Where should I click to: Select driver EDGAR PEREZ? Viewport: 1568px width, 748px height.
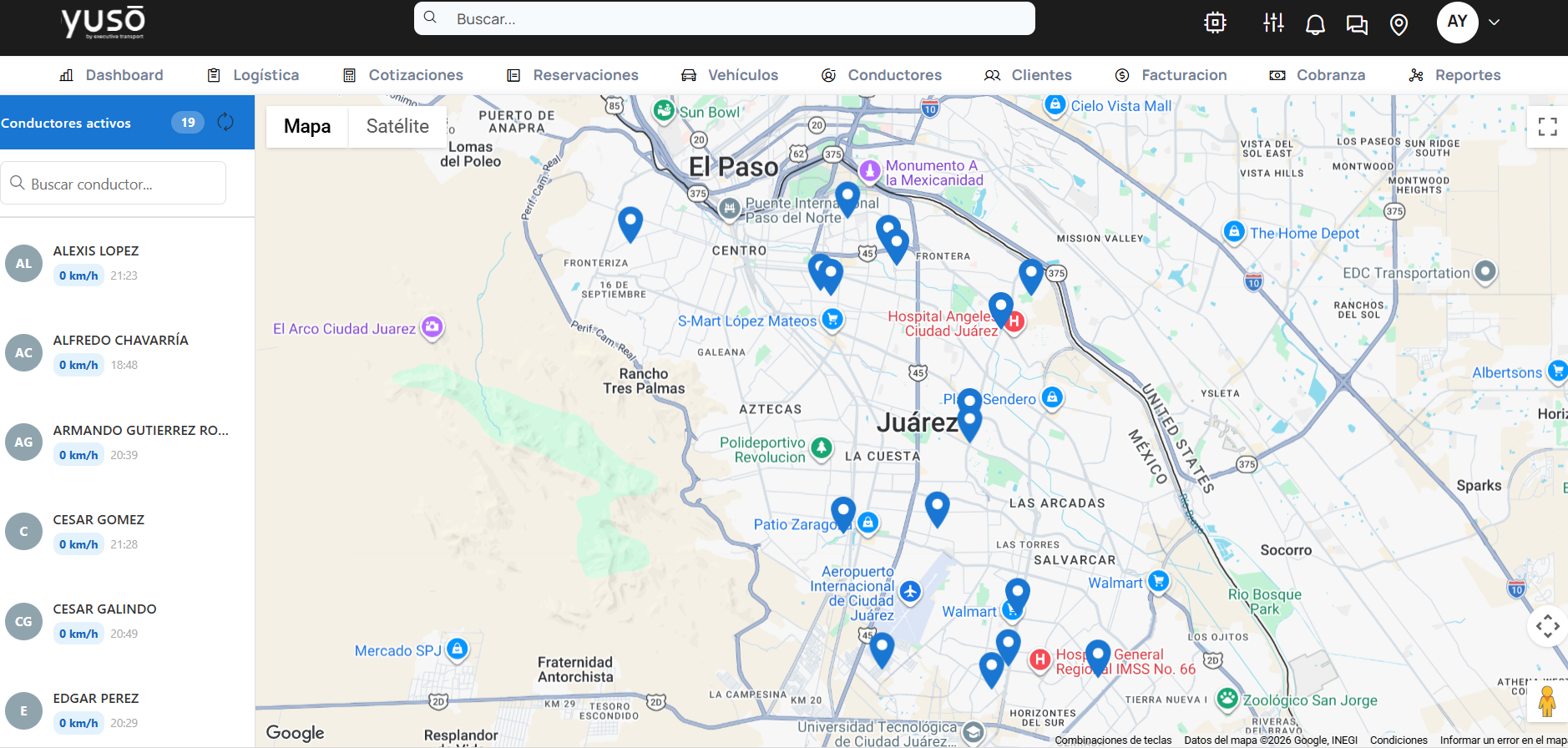pyautogui.click(x=127, y=710)
